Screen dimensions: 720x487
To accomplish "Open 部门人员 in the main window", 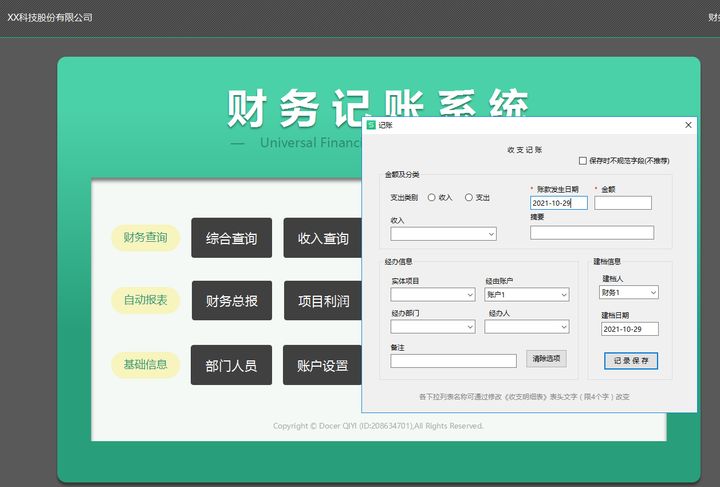I will 231,365.
